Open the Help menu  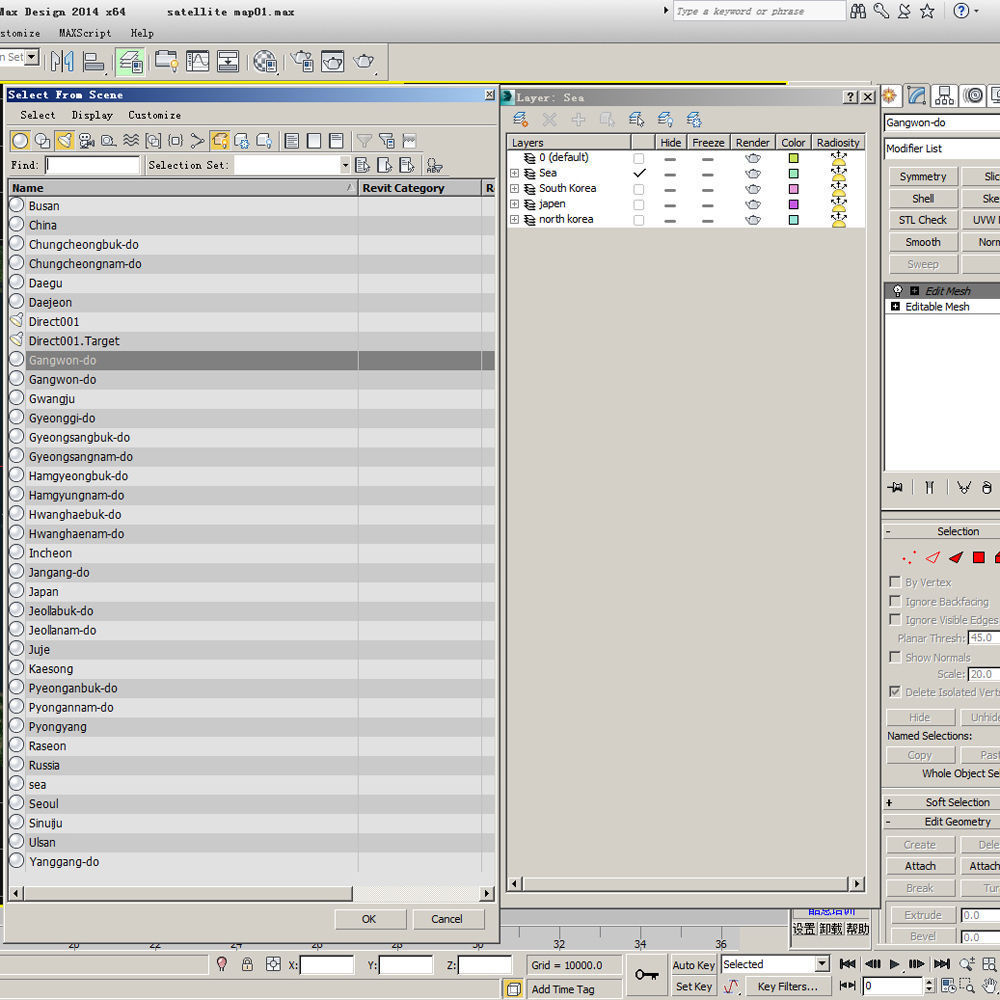(x=142, y=33)
